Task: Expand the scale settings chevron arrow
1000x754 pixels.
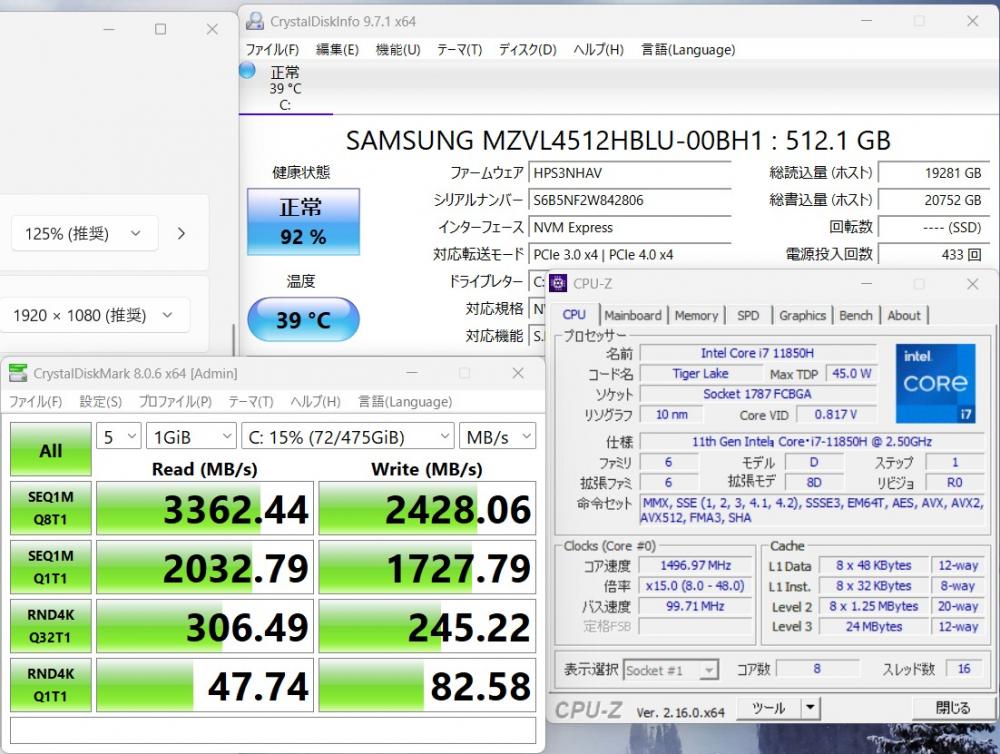Action: (181, 233)
